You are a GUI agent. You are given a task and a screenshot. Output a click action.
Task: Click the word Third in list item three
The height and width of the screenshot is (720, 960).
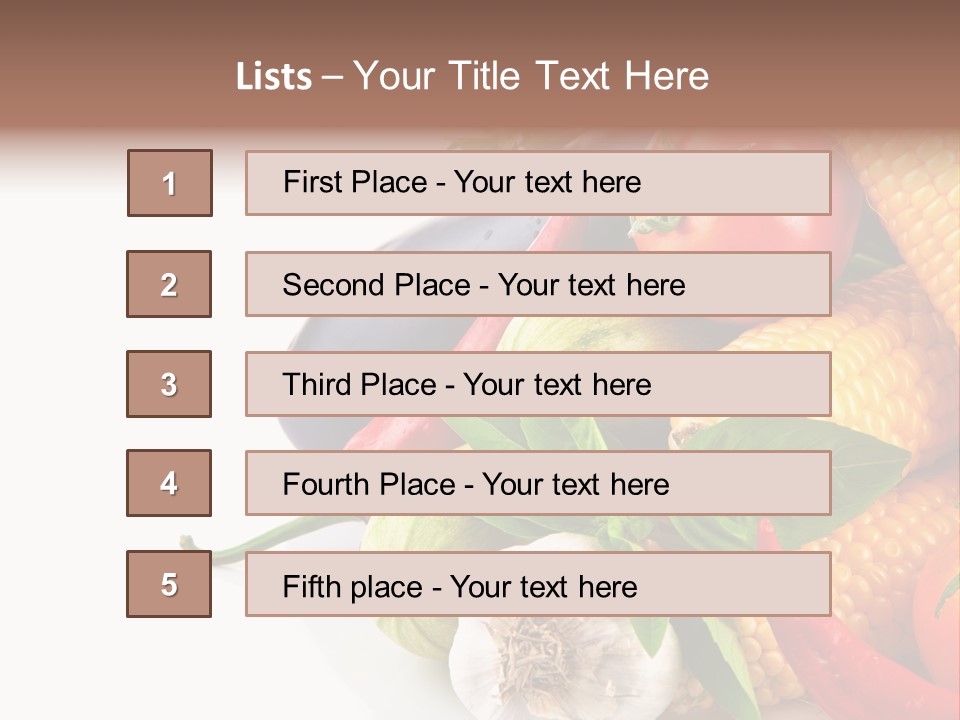pyautogui.click(x=316, y=384)
